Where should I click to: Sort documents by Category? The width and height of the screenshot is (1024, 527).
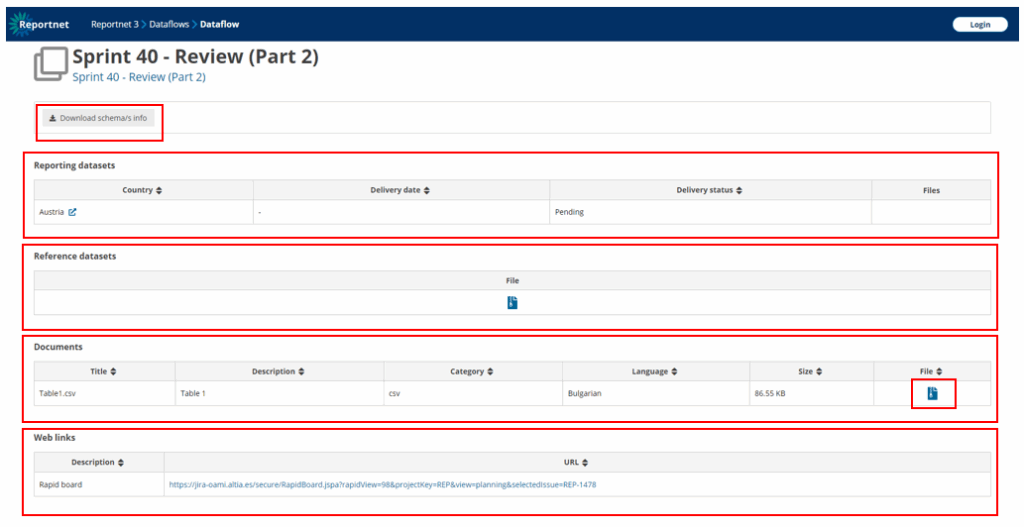click(490, 372)
